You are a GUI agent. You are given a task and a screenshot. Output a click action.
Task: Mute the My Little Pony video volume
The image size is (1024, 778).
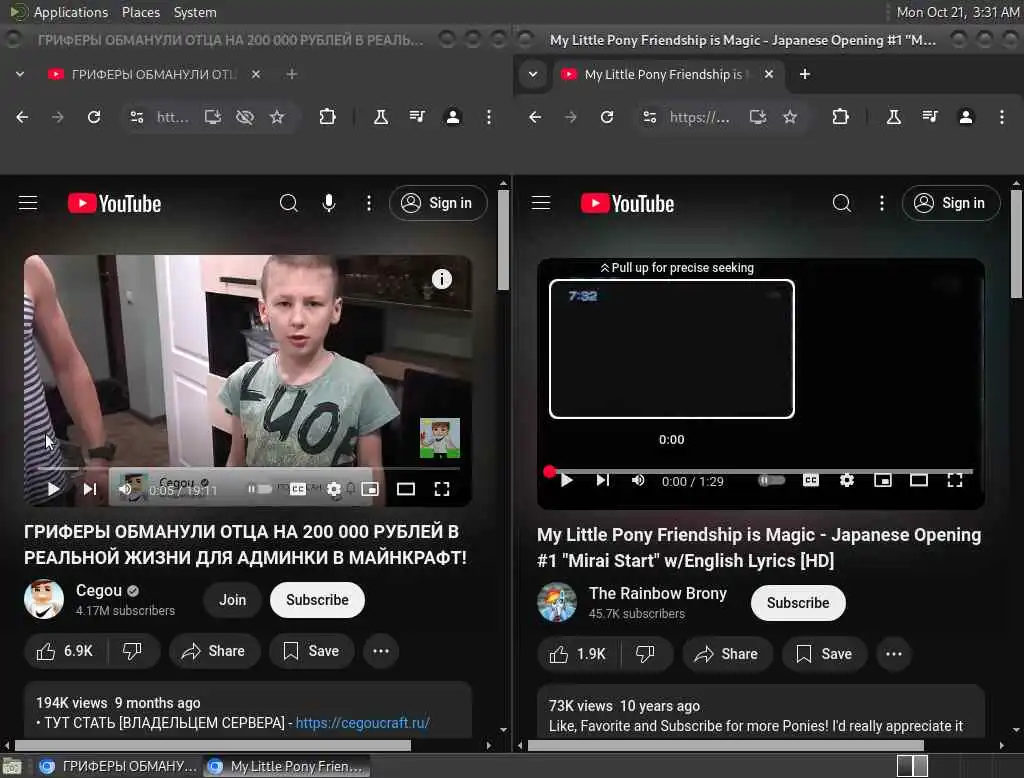(638, 481)
